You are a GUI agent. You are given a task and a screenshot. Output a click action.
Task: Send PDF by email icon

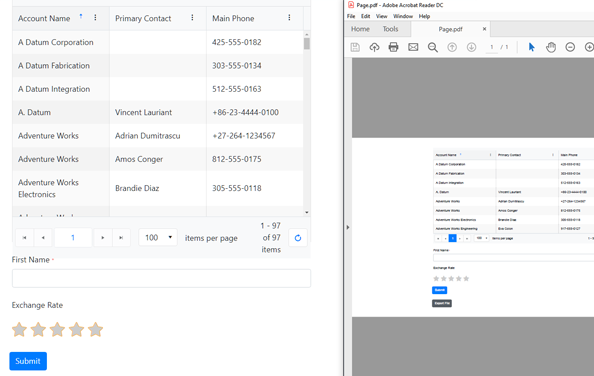pyautogui.click(x=413, y=47)
